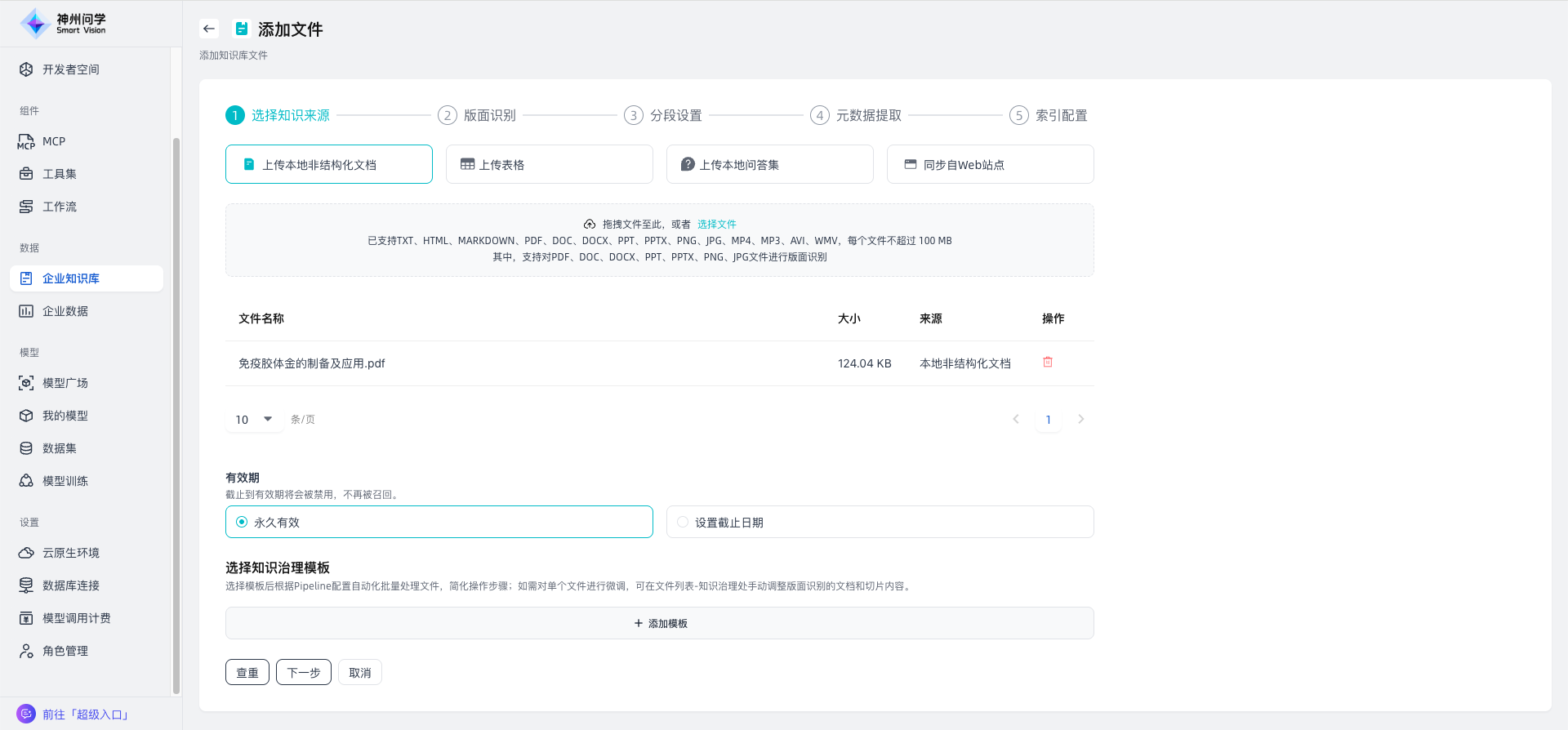
Task: Click the 下一步 button
Action: click(x=303, y=672)
